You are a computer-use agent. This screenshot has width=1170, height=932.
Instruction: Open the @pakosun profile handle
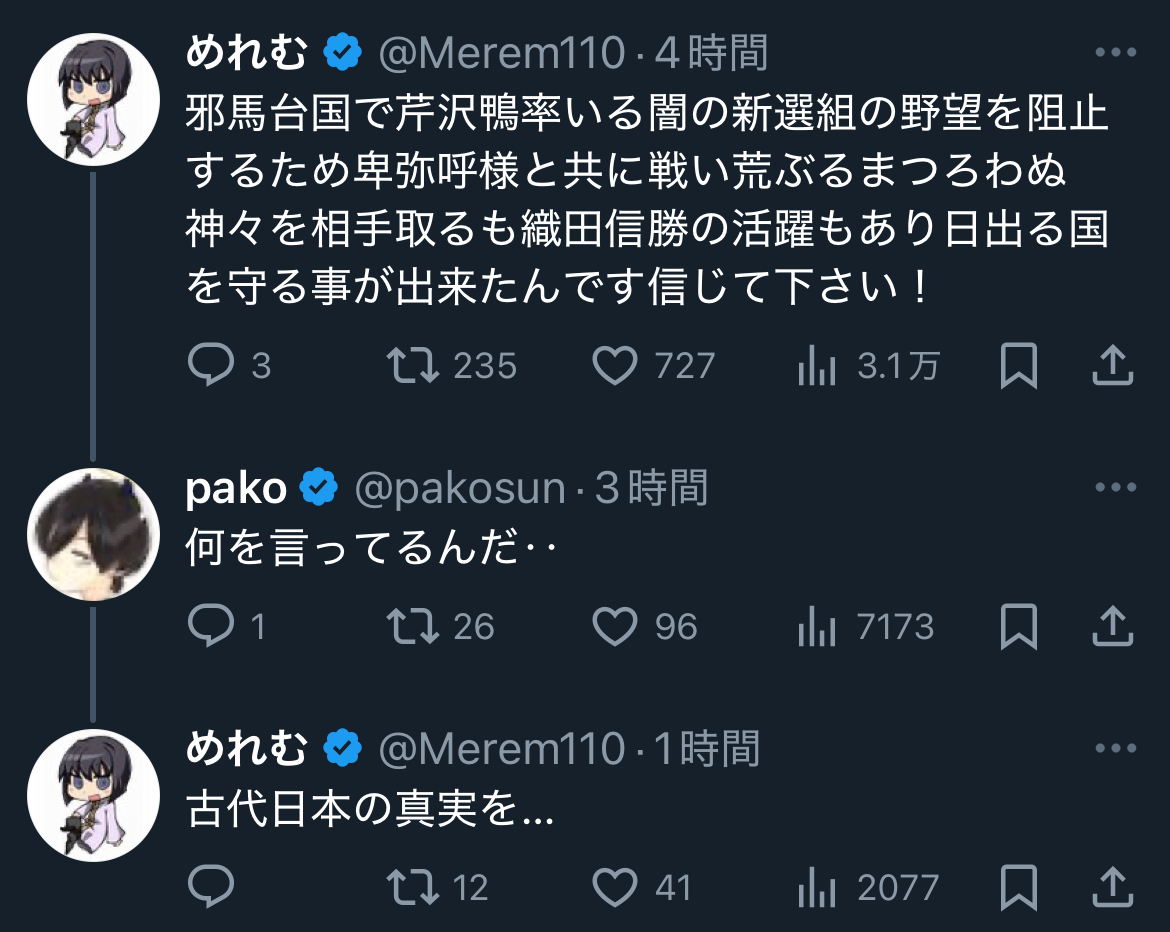(x=460, y=489)
